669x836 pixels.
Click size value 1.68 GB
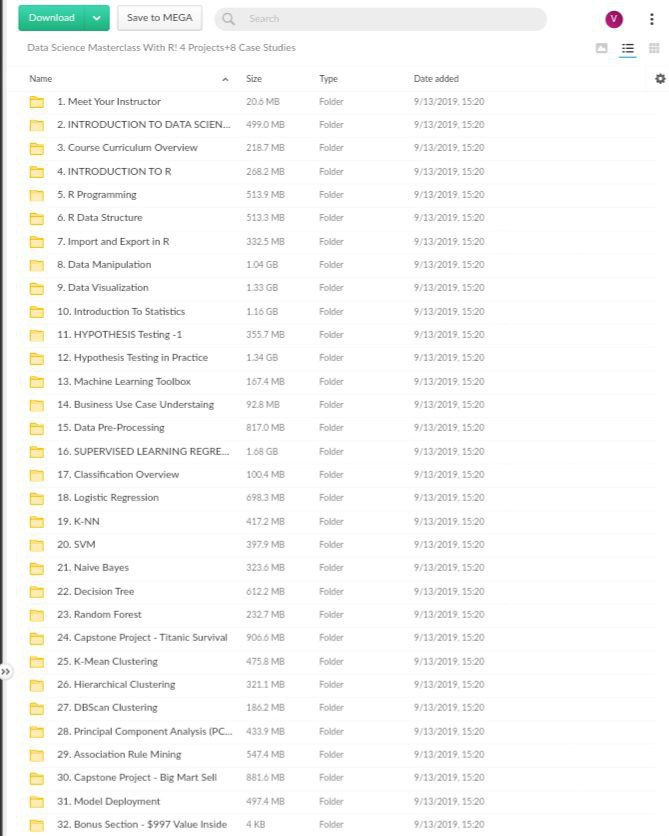click(x=262, y=452)
